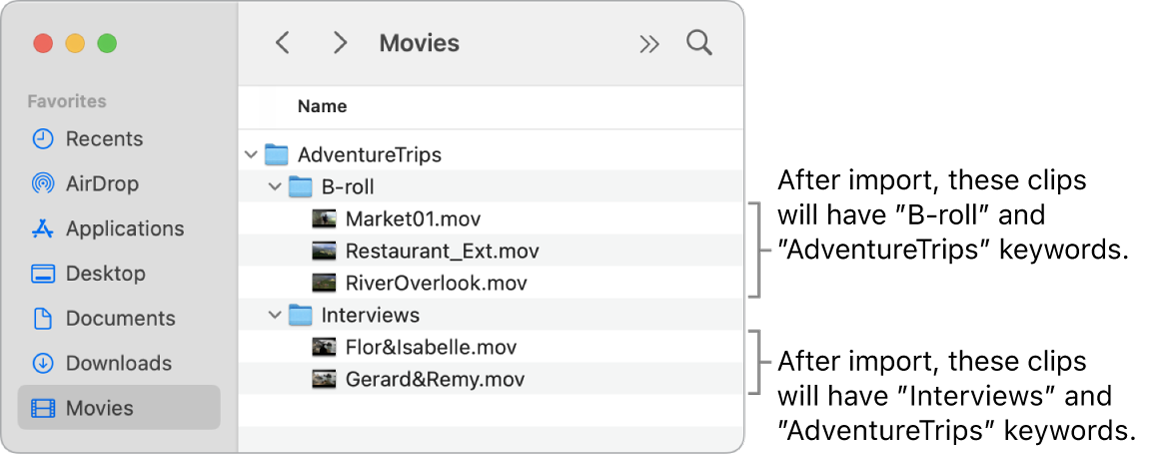Viewport: 1166px width, 458px height.
Task: Open Recents in the sidebar
Action: pos(103,139)
